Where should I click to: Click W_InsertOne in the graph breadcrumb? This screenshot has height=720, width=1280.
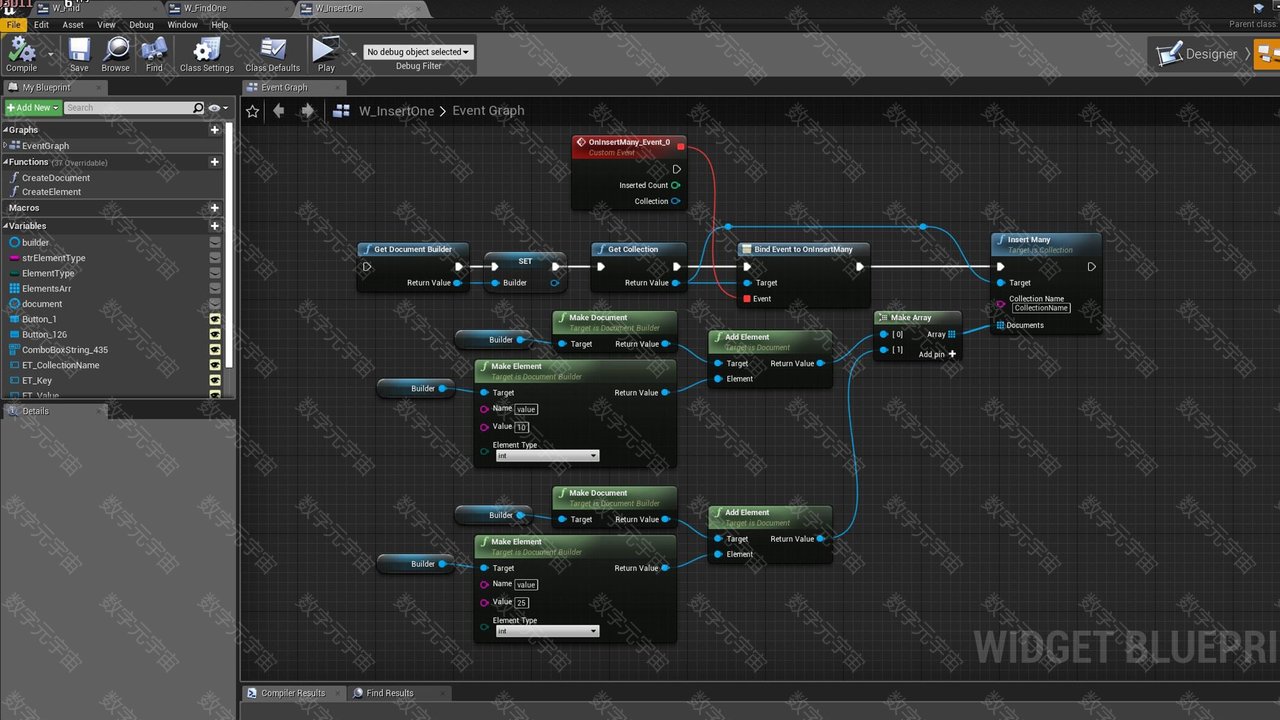(396, 111)
